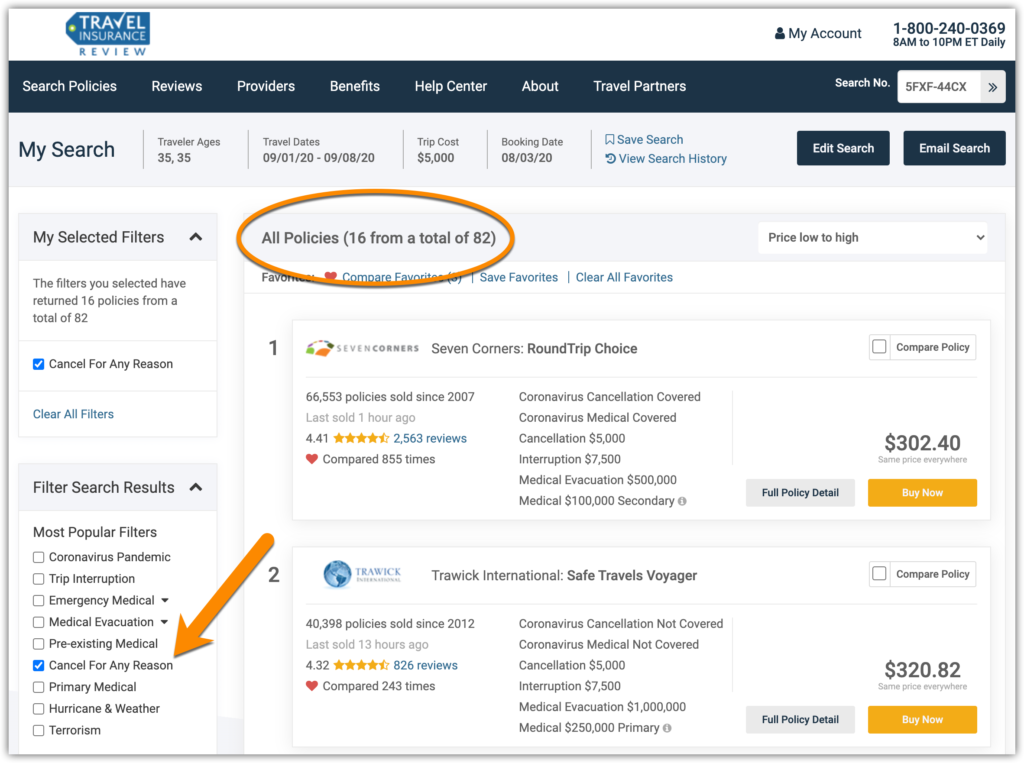Click Save Favorites link

[519, 277]
